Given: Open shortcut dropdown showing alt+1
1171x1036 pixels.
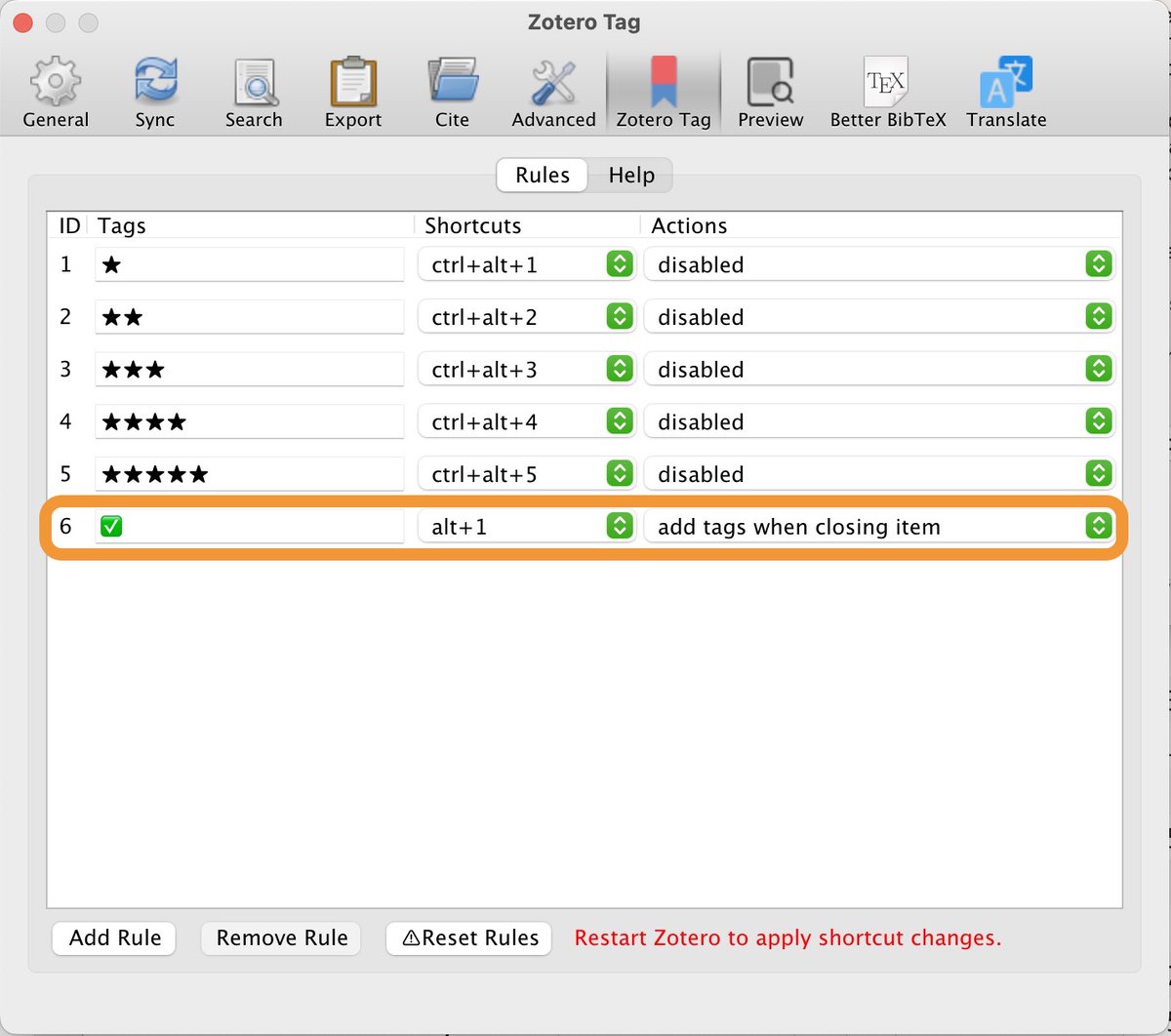Looking at the screenshot, I should [x=526, y=527].
